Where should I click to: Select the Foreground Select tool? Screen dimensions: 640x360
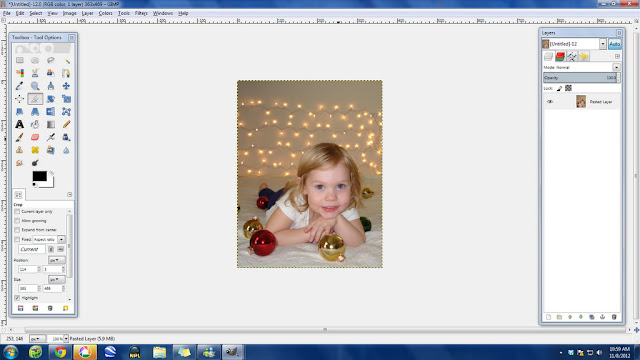click(x=51, y=73)
